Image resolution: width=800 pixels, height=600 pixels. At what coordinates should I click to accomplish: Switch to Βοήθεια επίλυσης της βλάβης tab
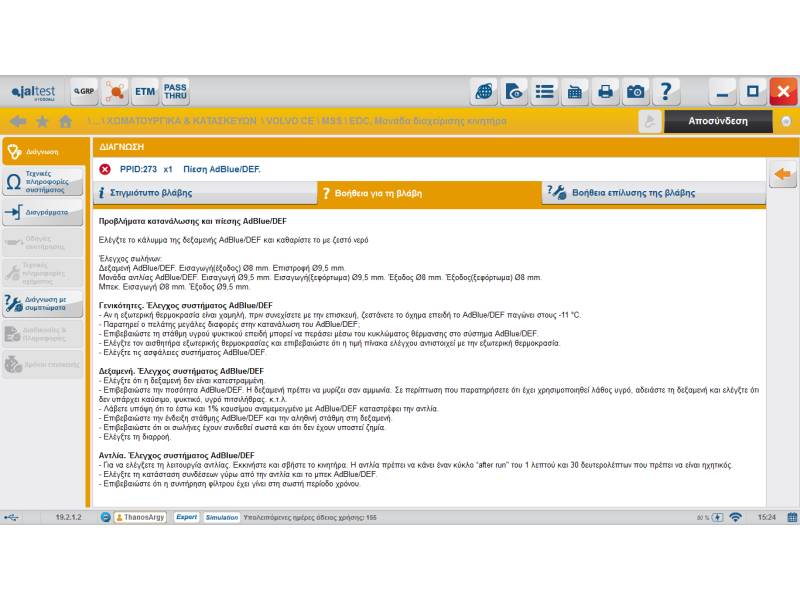coord(653,192)
